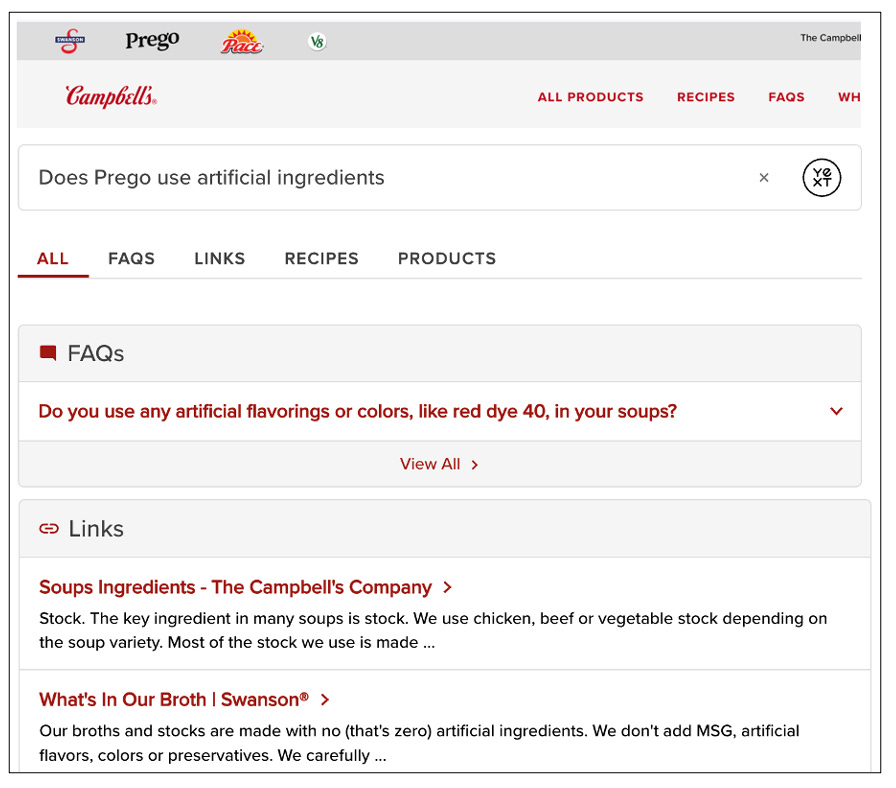The width and height of the screenshot is (896, 788).
Task: Open the V8 brand logo
Action: [317, 41]
